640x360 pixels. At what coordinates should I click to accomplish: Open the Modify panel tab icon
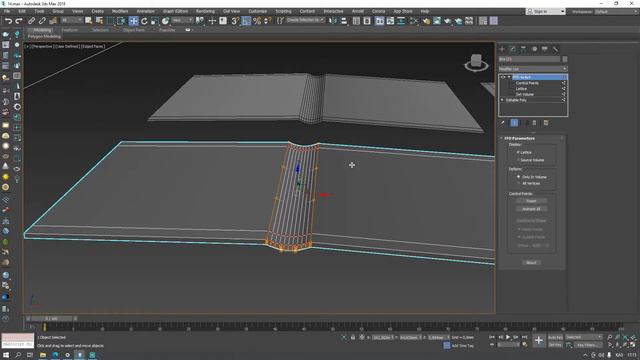pos(513,49)
